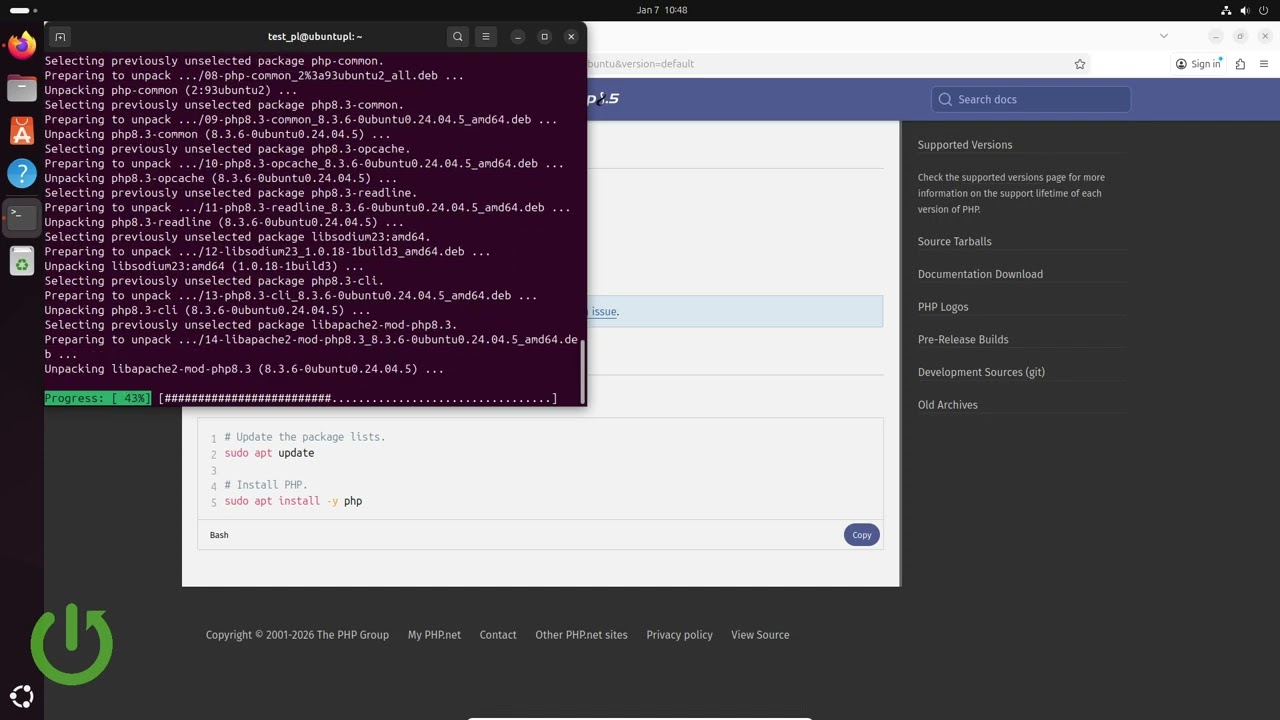Viewport: 1280px width, 720px height.
Task: Open the Supported Versions sidebar link
Action: 965,145
